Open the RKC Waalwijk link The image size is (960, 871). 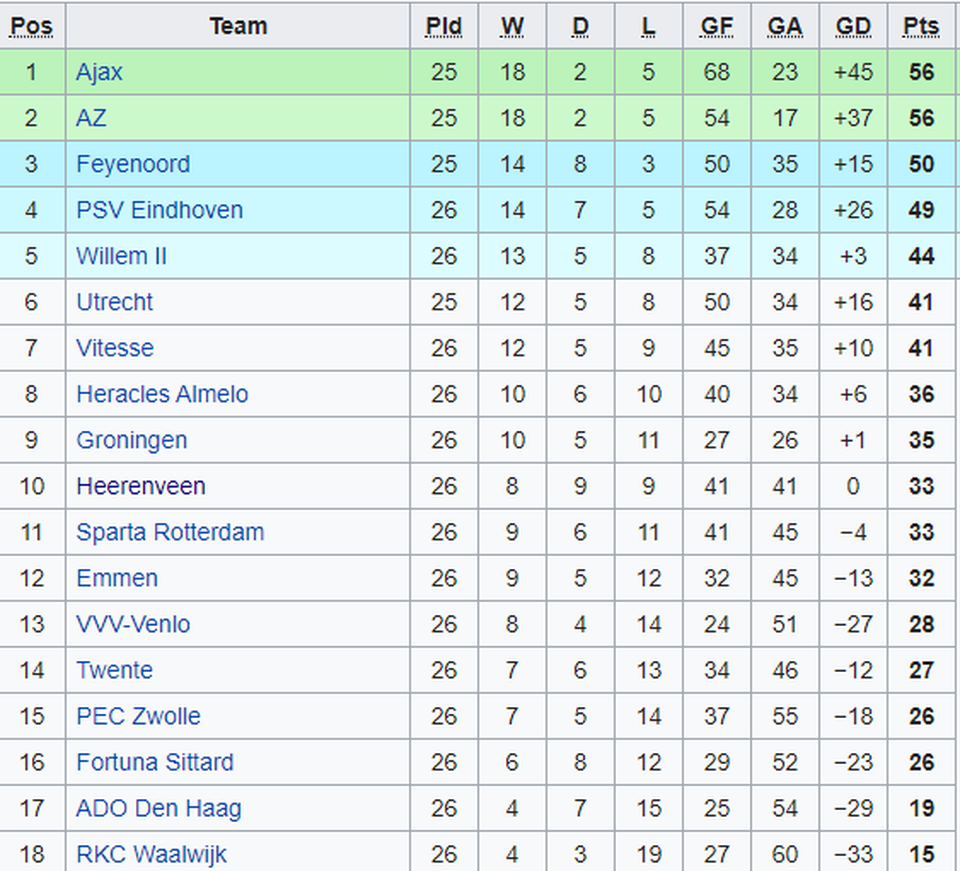[x=151, y=854]
